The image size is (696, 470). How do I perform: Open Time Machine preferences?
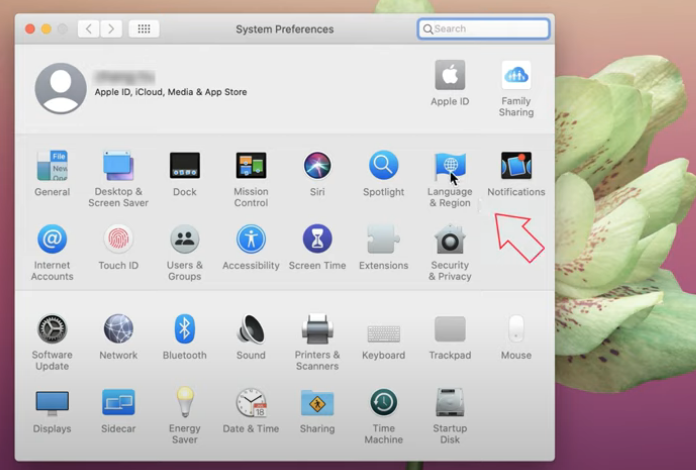pyautogui.click(x=383, y=403)
